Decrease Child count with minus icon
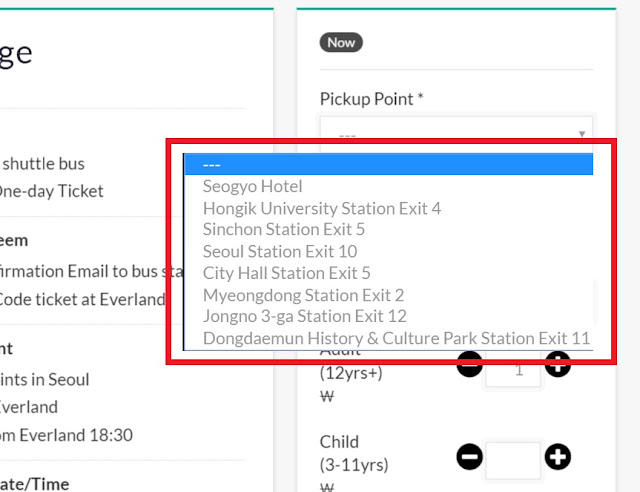 pos(469,456)
